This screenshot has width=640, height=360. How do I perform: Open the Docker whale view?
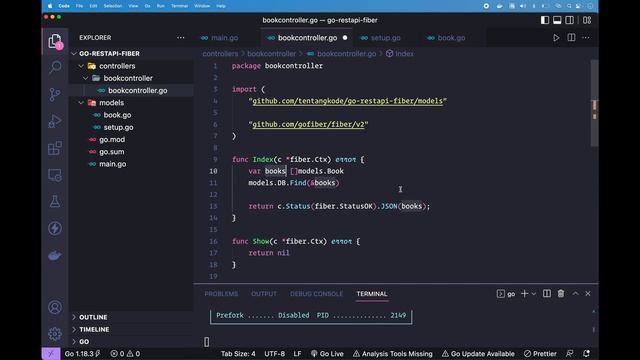(x=55, y=256)
